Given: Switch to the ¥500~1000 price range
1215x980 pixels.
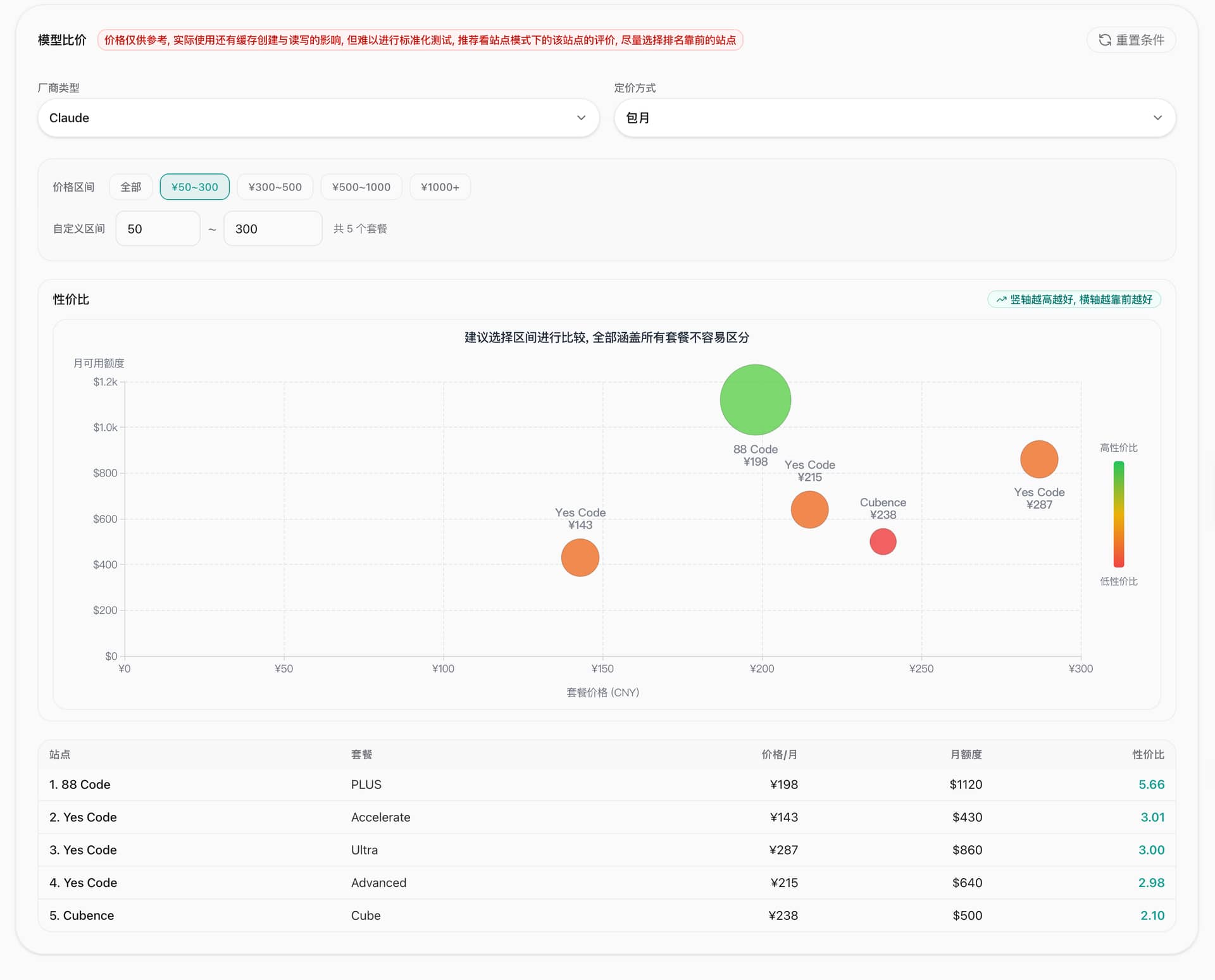Looking at the screenshot, I should coord(361,187).
